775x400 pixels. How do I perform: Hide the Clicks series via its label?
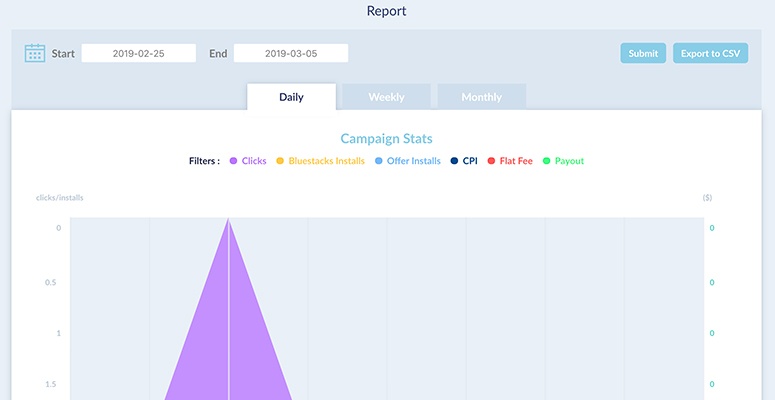point(254,161)
